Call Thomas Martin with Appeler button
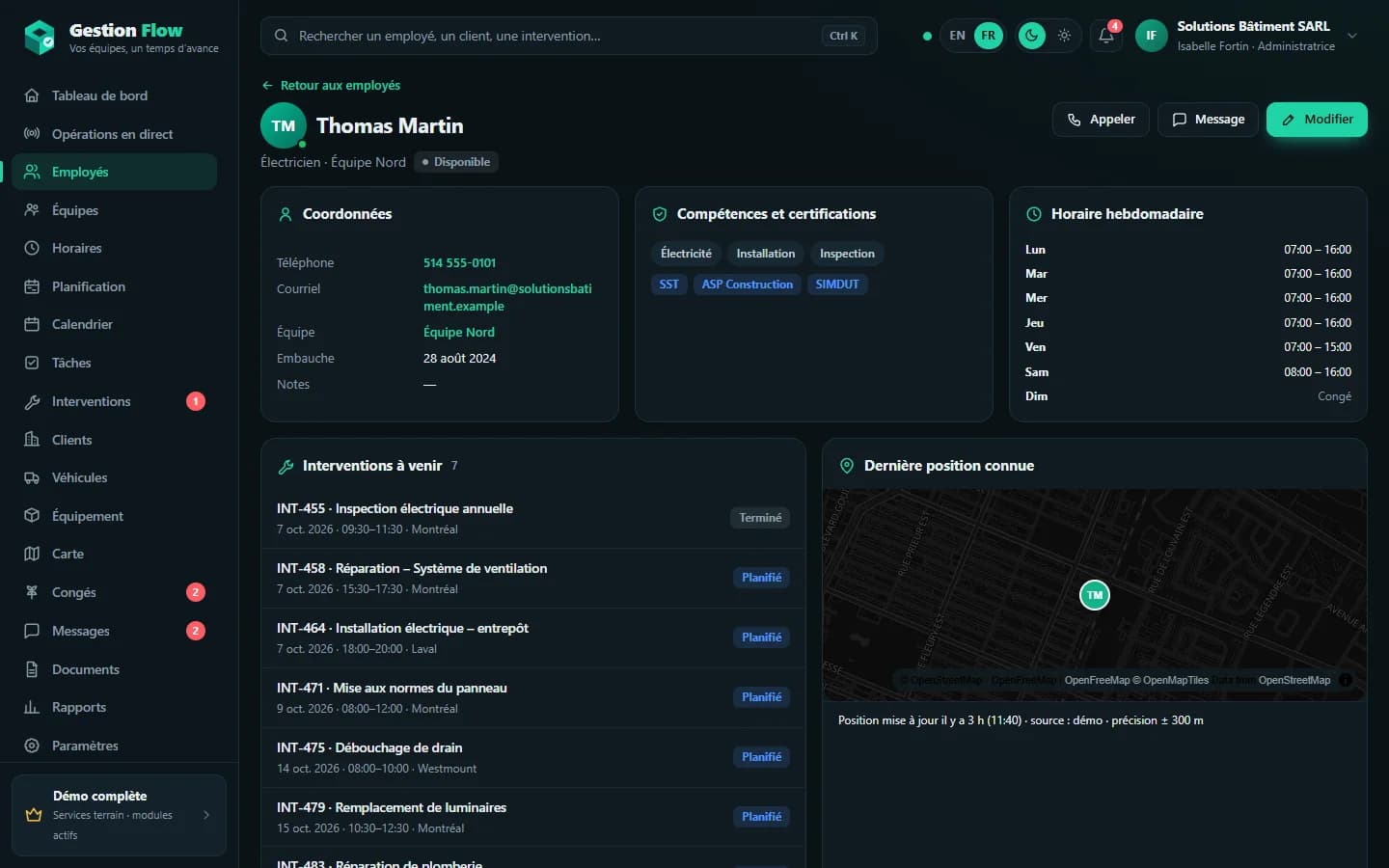Image resolution: width=1389 pixels, height=868 pixels. (1101, 120)
